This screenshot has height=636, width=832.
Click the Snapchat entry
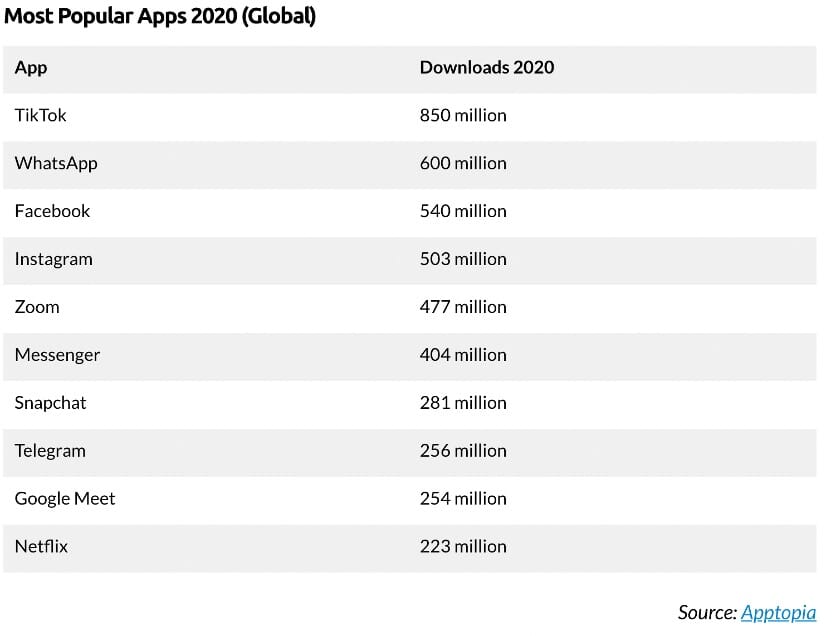pos(50,403)
